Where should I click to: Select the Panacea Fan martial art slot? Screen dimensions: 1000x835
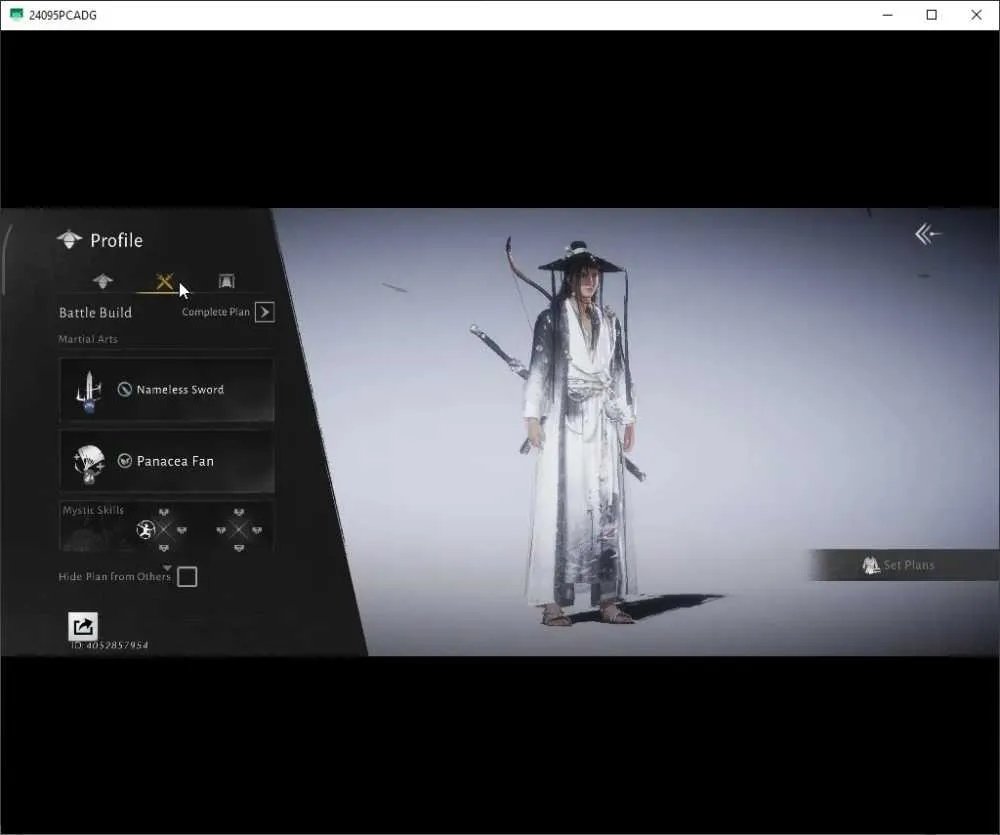[x=167, y=461]
